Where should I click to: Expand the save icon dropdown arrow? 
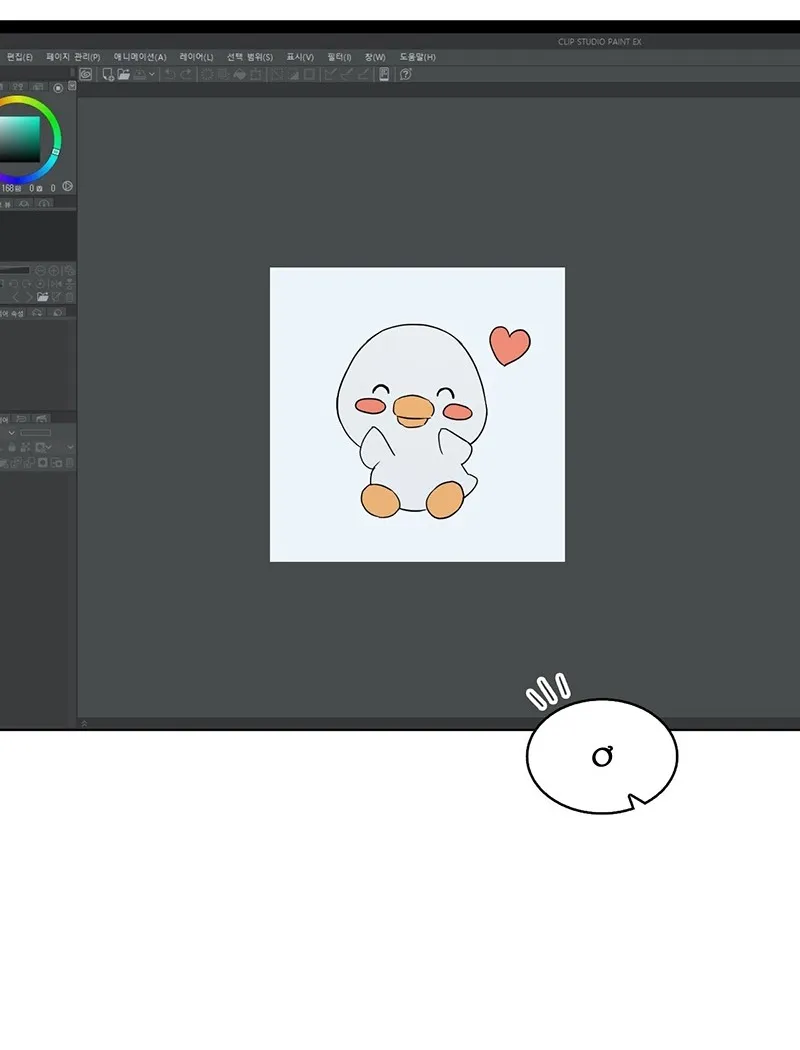point(152,74)
